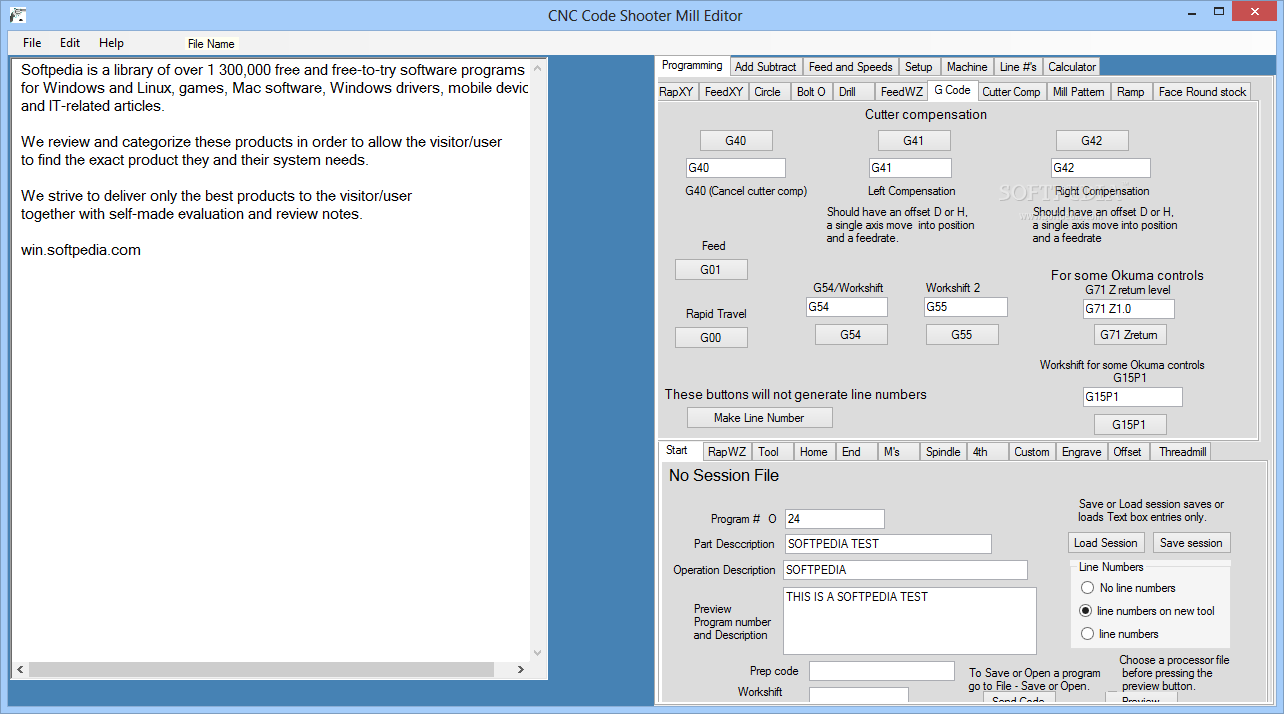Click the G41 button
The height and width of the screenshot is (714, 1284).
914,141
